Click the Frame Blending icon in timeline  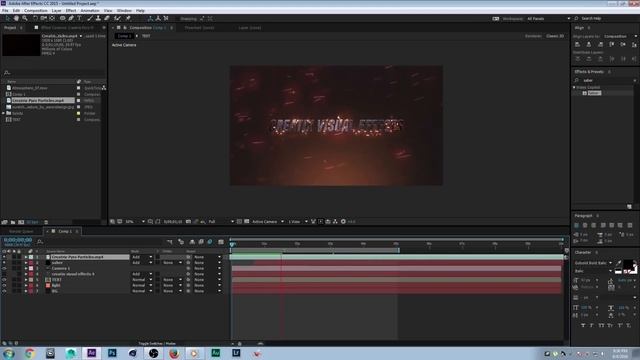coord(201,242)
